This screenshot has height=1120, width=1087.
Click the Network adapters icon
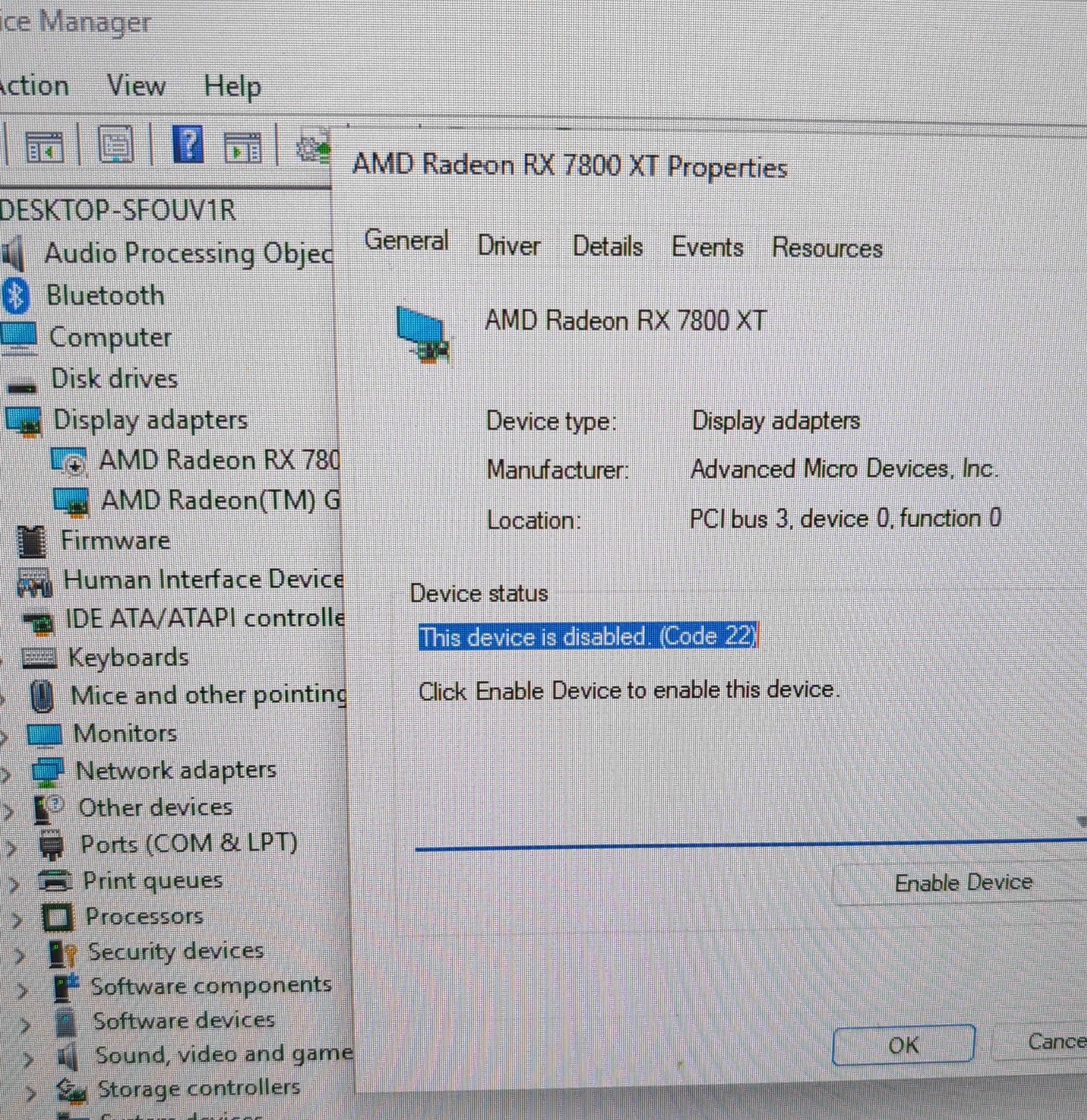[47, 773]
